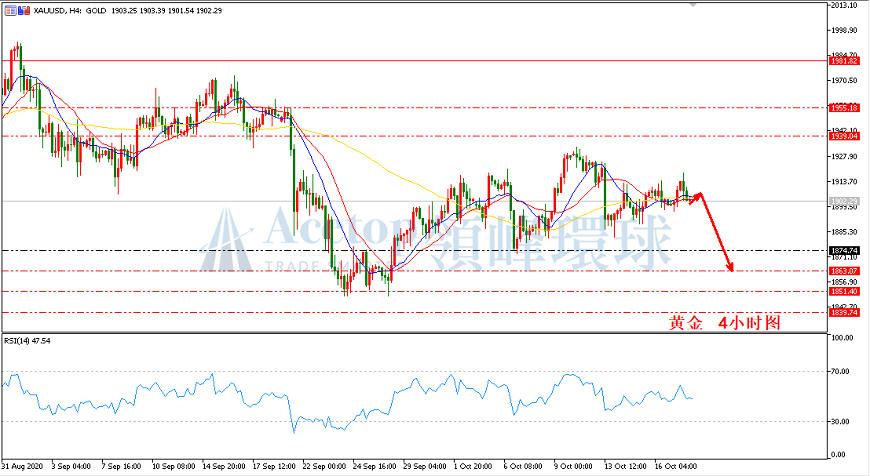Click the 22 Sep 00:00 time axis label
This screenshot has height=476, width=870.
pyautogui.click(x=325, y=466)
